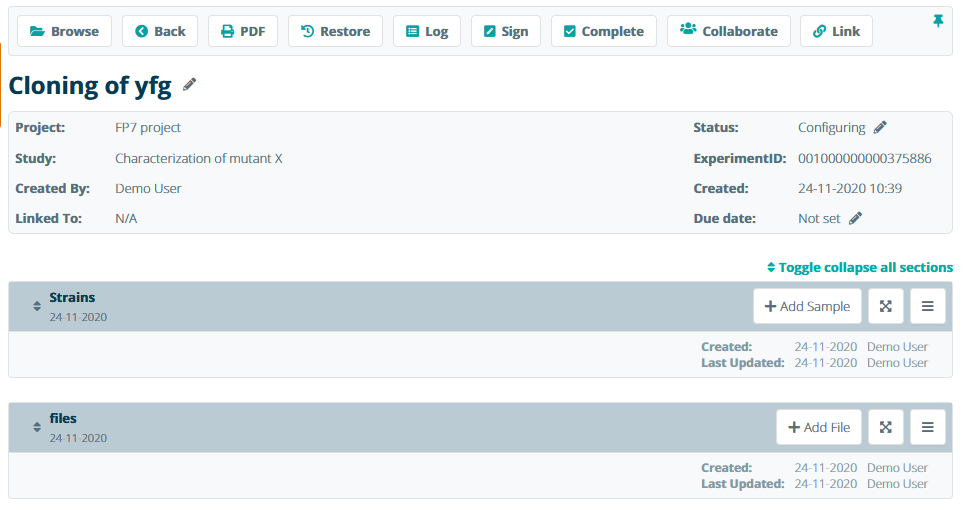Pin the toolbar using the pin icon
This screenshot has width=979, height=510.
(938, 21)
